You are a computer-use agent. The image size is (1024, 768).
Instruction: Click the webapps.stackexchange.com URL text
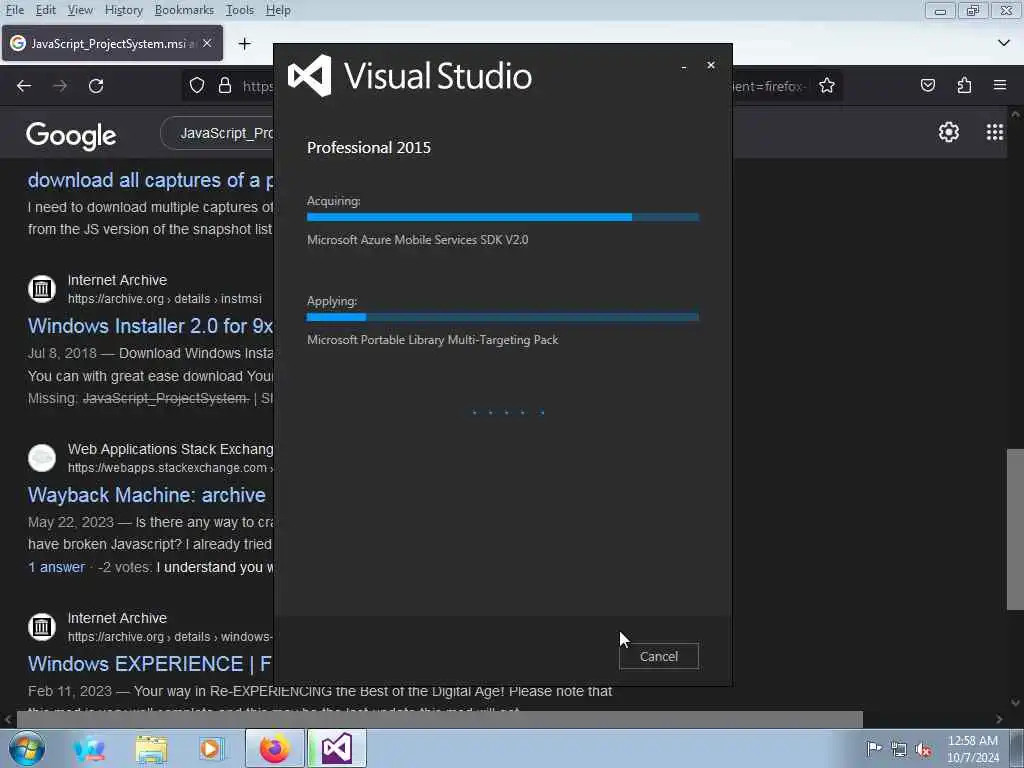coord(167,468)
